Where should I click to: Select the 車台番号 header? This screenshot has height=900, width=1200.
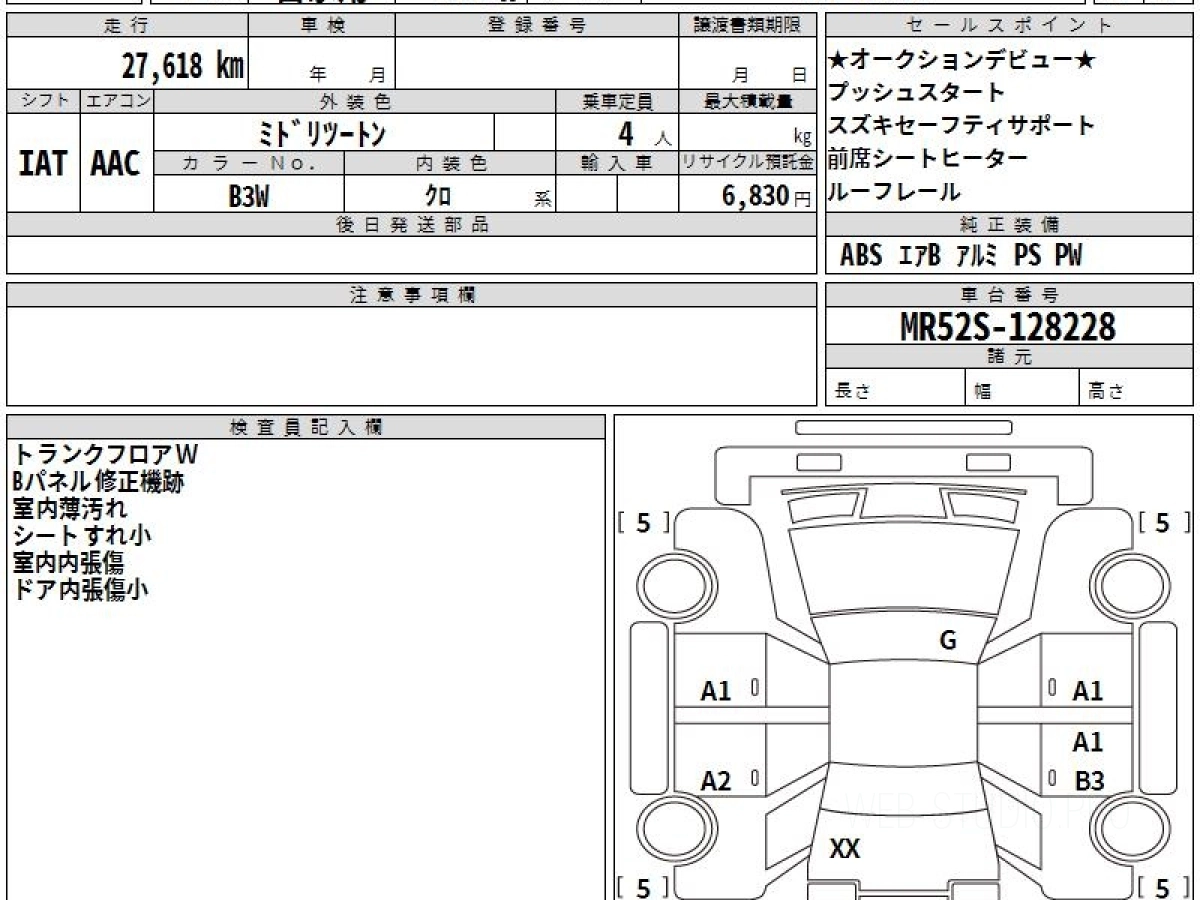click(x=1010, y=295)
